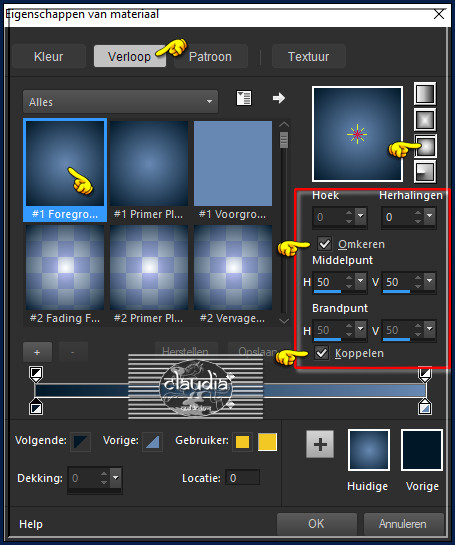Uncheck the Koppelen checkbox
This screenshot has height=545, width=455.
tap(322, 353)
